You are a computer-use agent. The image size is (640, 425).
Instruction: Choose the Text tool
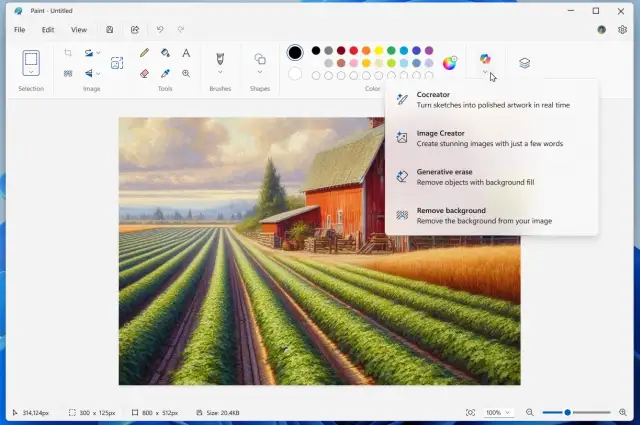(186, 53)
